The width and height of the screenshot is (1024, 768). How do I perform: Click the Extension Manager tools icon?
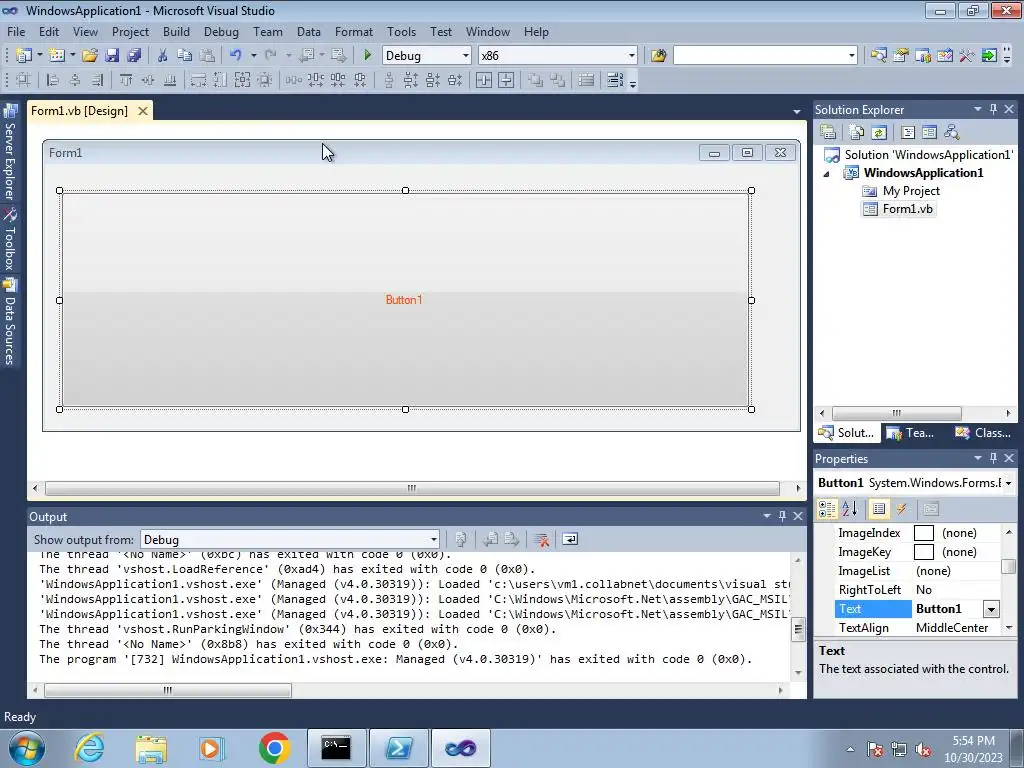pyautogui.click(x=967, y=56)
